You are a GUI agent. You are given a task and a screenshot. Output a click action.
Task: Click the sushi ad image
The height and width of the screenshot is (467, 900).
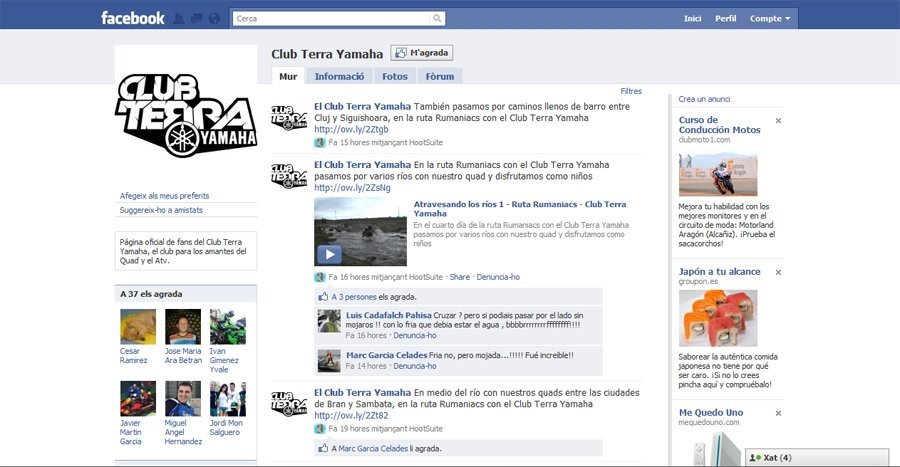[717, 318]
